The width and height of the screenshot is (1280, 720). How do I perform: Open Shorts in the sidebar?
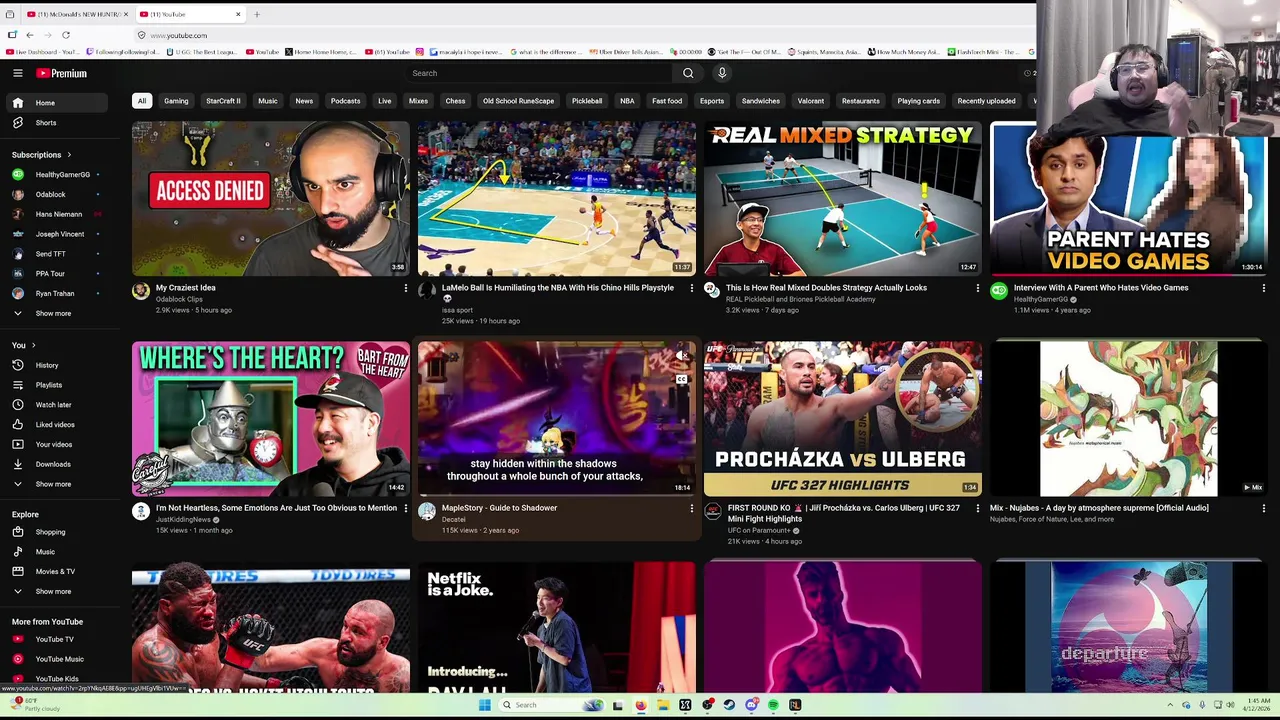pyautogui.click(x=57, y=123)
